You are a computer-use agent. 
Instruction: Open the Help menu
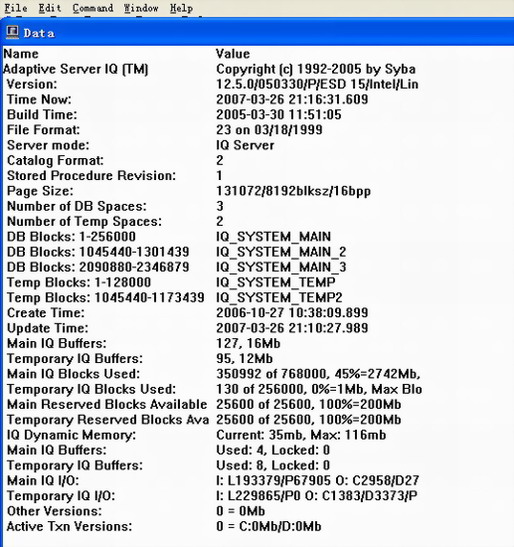(x=181, y=8)
